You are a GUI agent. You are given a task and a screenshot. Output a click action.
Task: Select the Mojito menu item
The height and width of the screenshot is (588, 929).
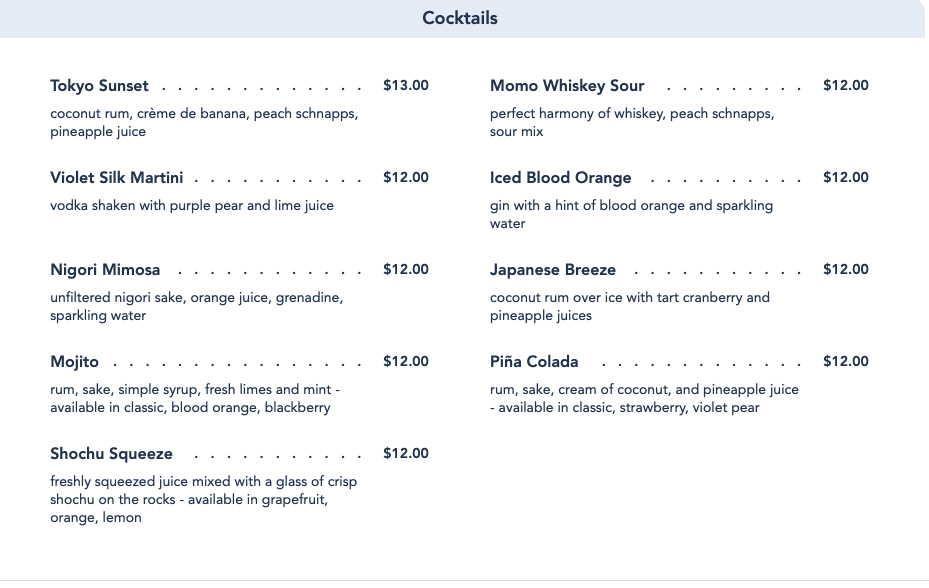click(x=75, y=362)
